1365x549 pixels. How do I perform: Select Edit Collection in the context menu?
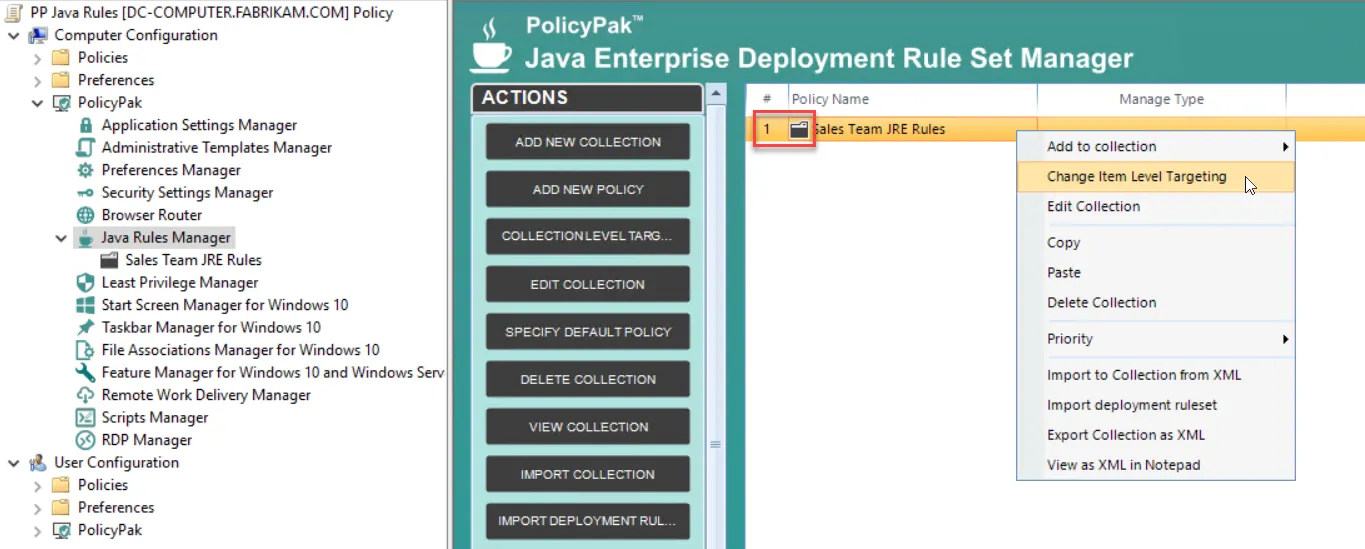coord(1155,207)
